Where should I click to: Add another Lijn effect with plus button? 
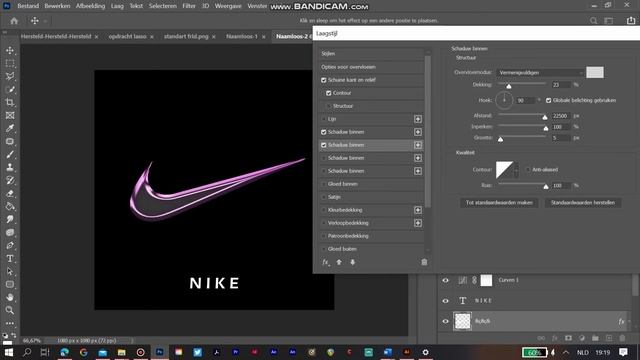click(x=418, y=119)
